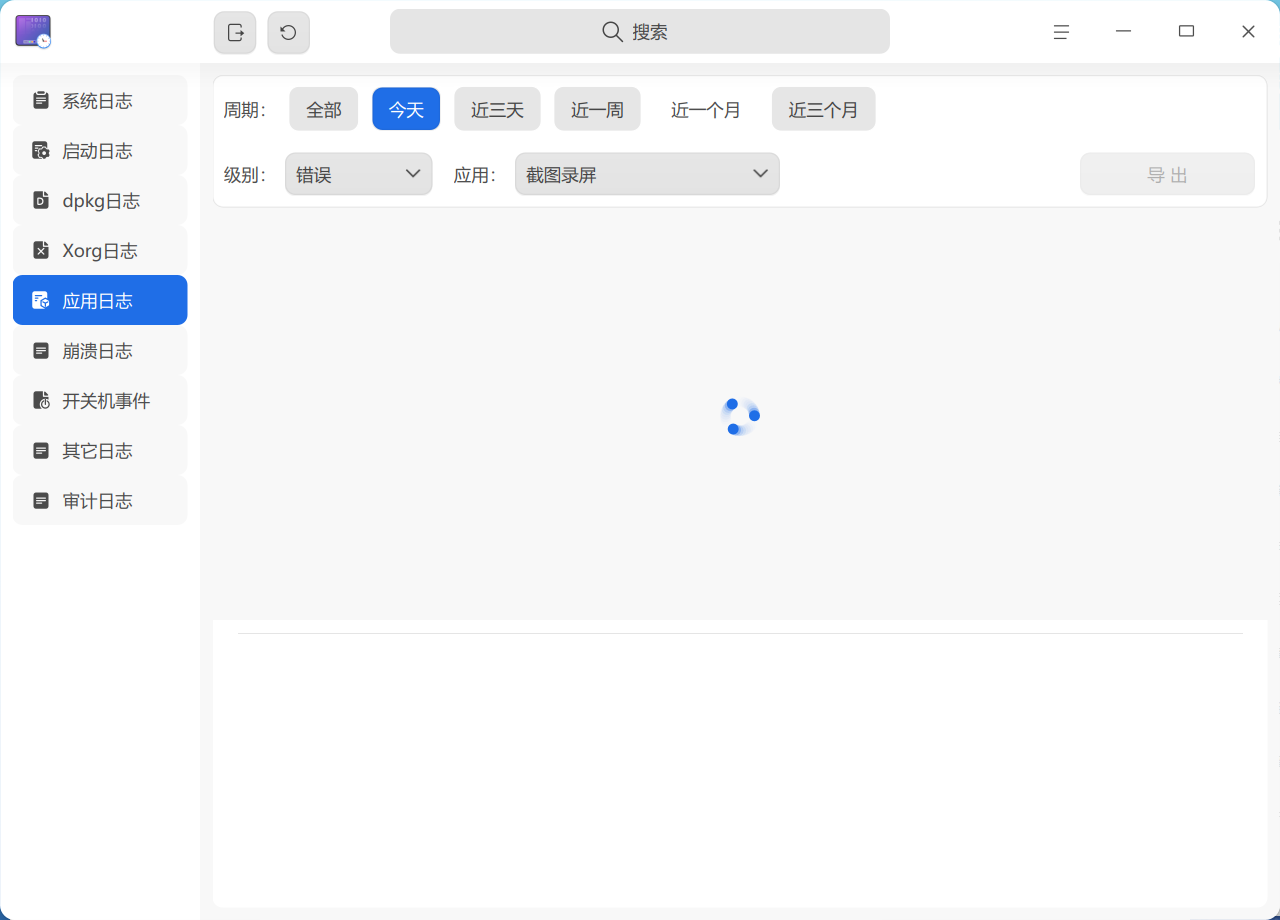Click the 审计日志 sidebar icon
The width and height of the screenshot is (1280, 920).
(x=41, y=500)
